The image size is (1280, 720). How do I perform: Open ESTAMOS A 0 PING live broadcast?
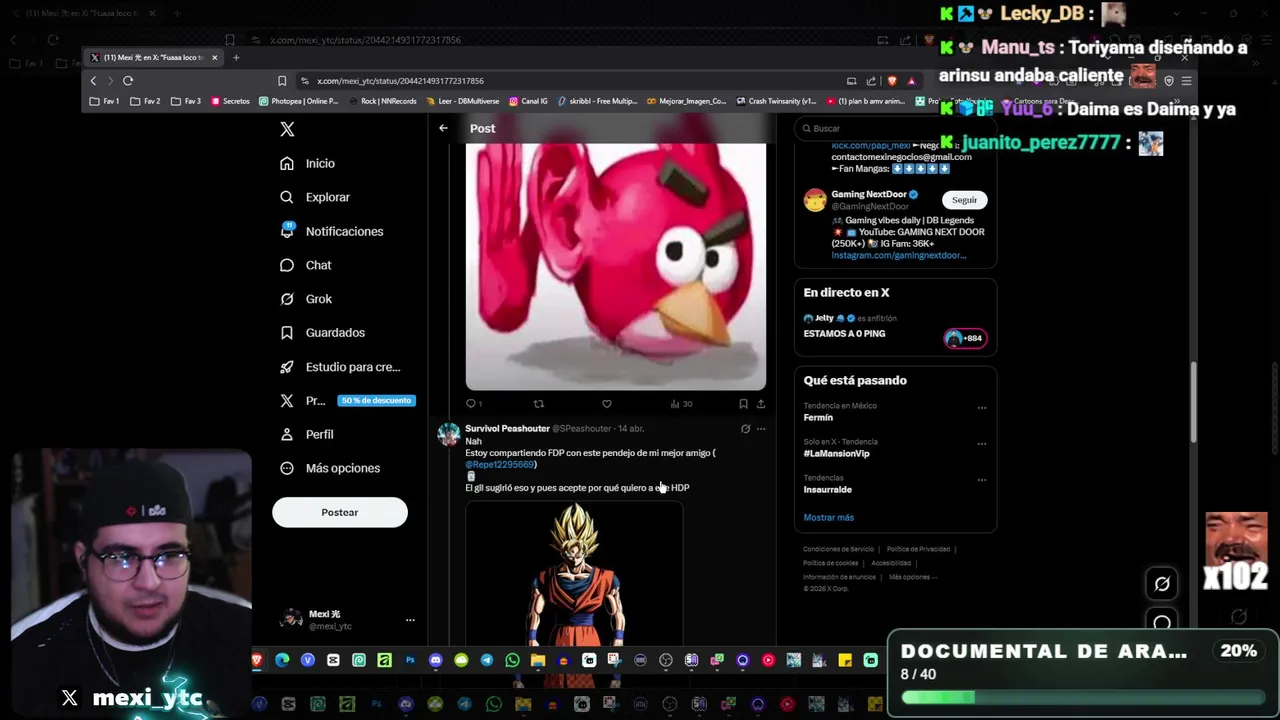844,334
